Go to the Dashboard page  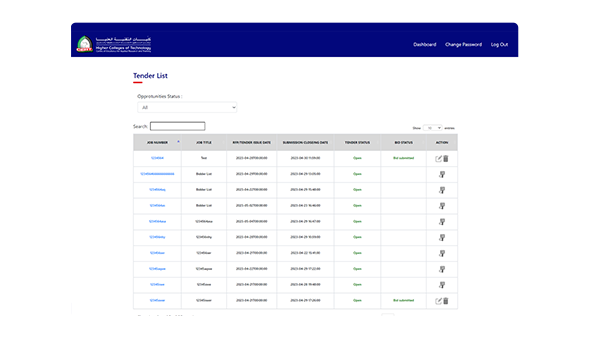click(x=425, y=44)
